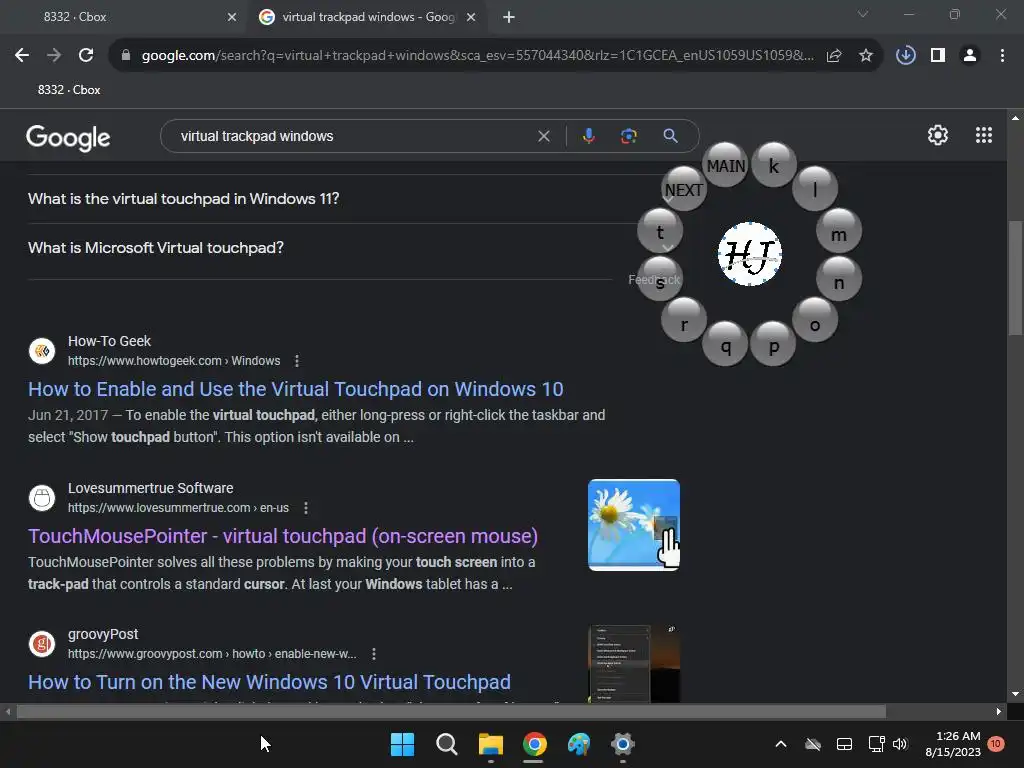Open the volume control in the system tray
This screenshot has width=1024, height=768.
point(900,744)
